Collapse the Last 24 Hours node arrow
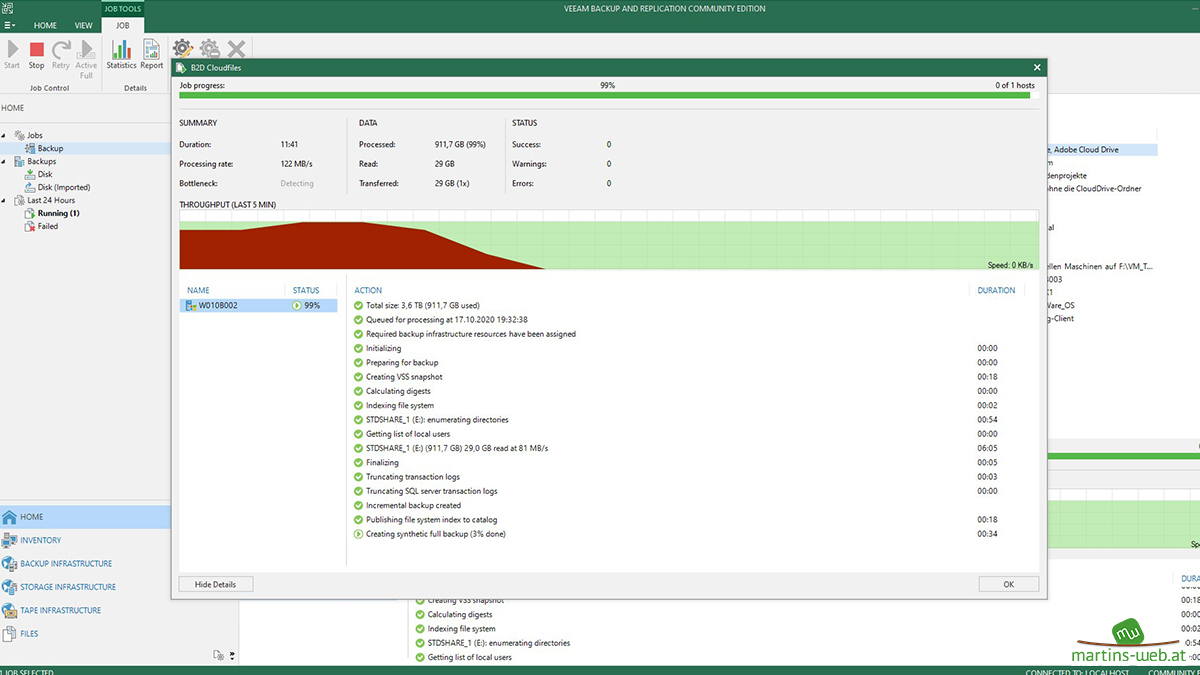This screenshot has width=1200, height=675. [x=4, y=200]
